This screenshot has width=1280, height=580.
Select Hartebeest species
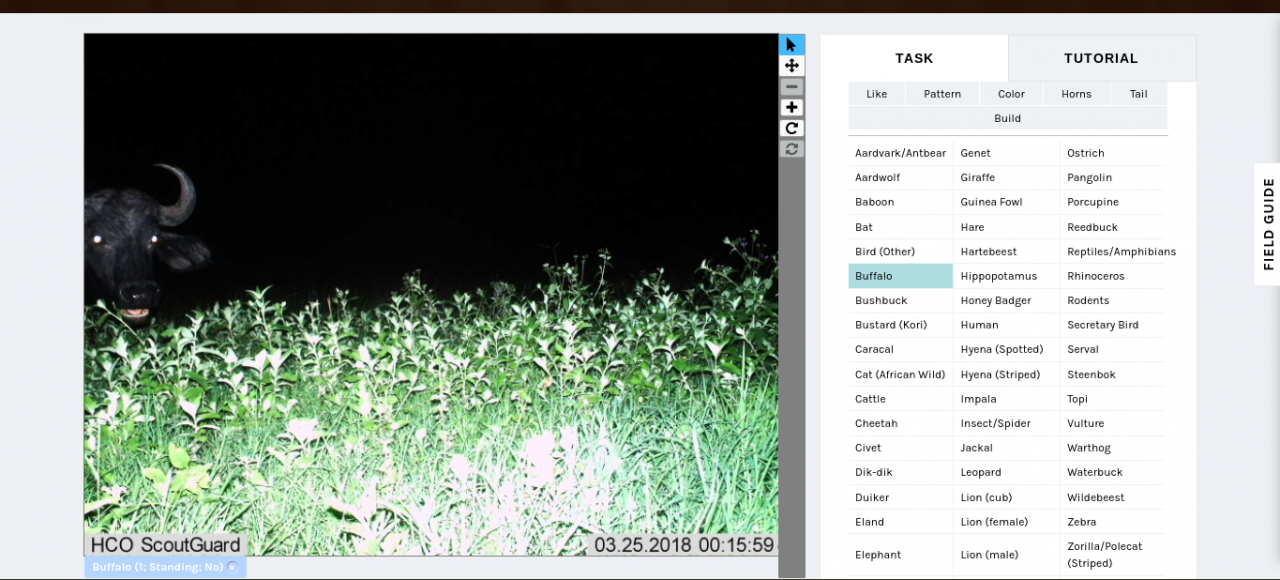1006,251
